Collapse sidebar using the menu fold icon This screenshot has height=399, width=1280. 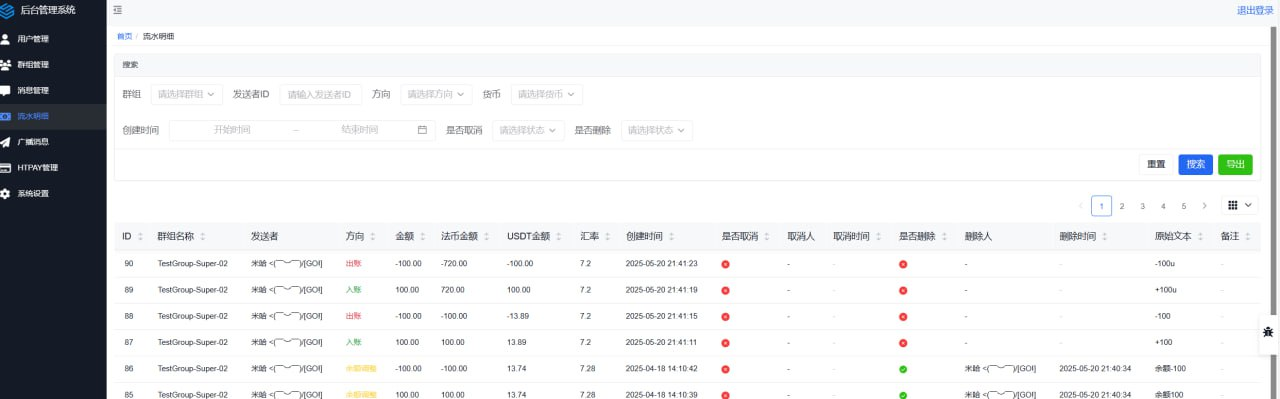pyautogui.click(x=117, y=10)
